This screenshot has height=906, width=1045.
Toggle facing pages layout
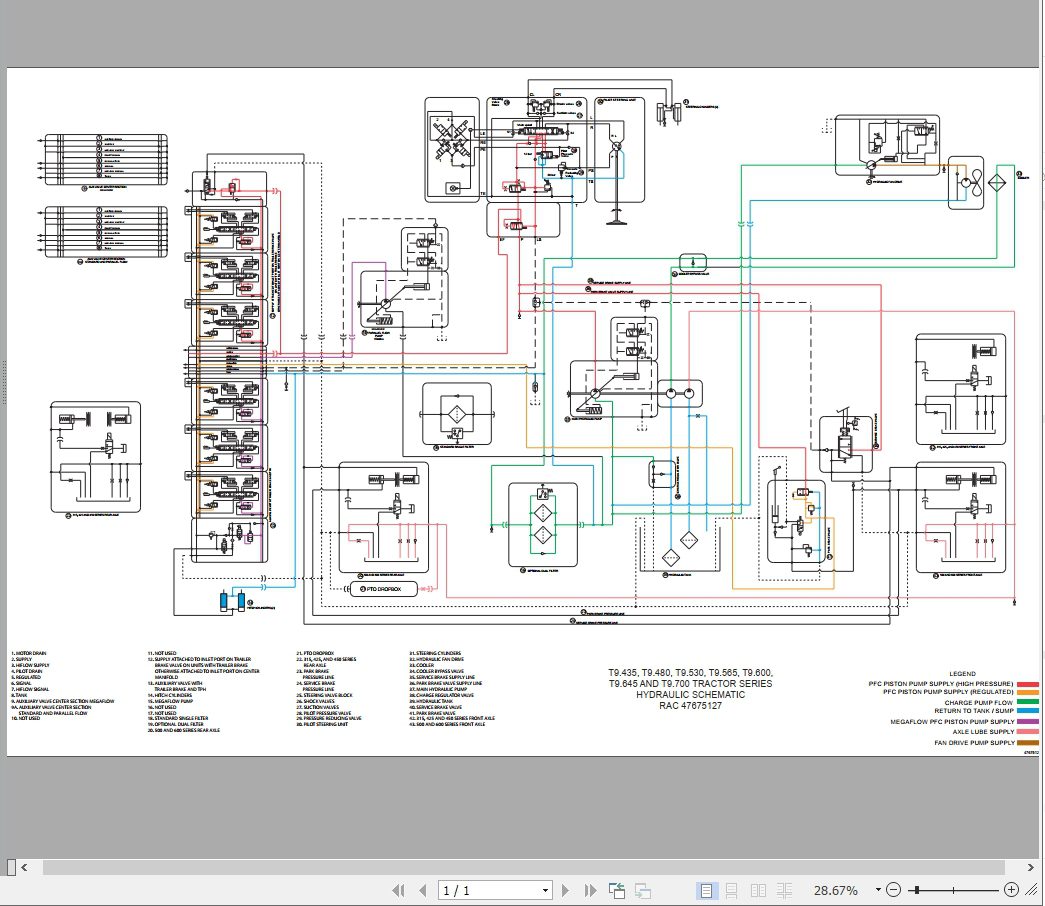(x=758, y=890)
